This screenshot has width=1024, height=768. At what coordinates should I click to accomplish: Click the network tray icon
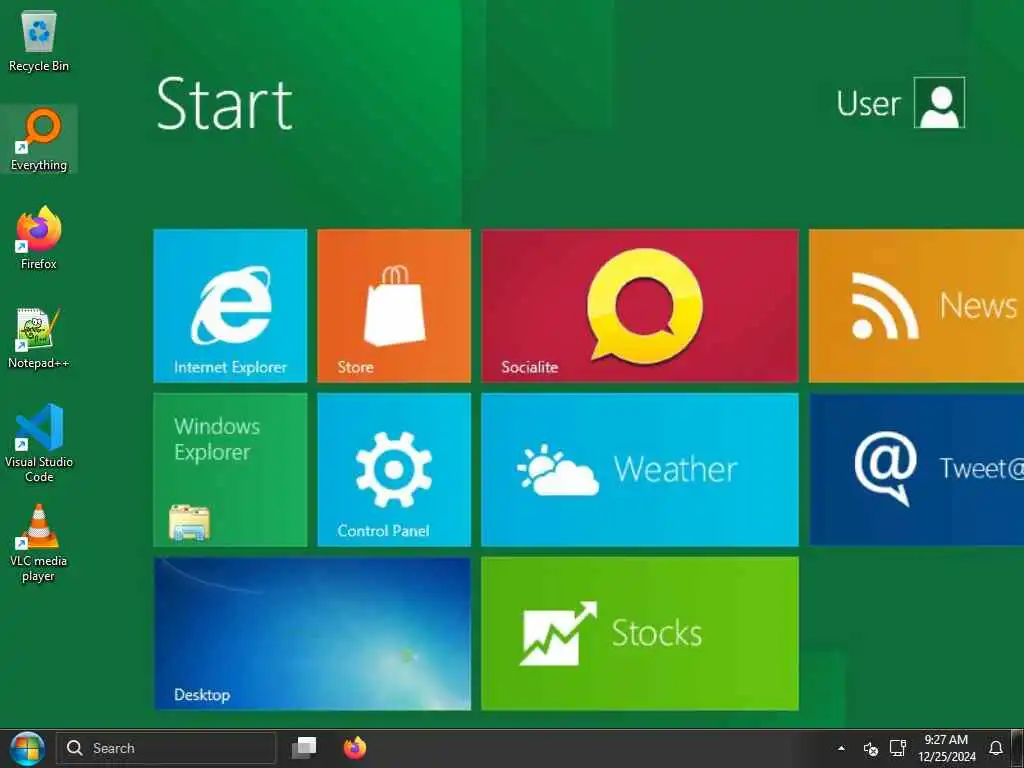(898, 748)
